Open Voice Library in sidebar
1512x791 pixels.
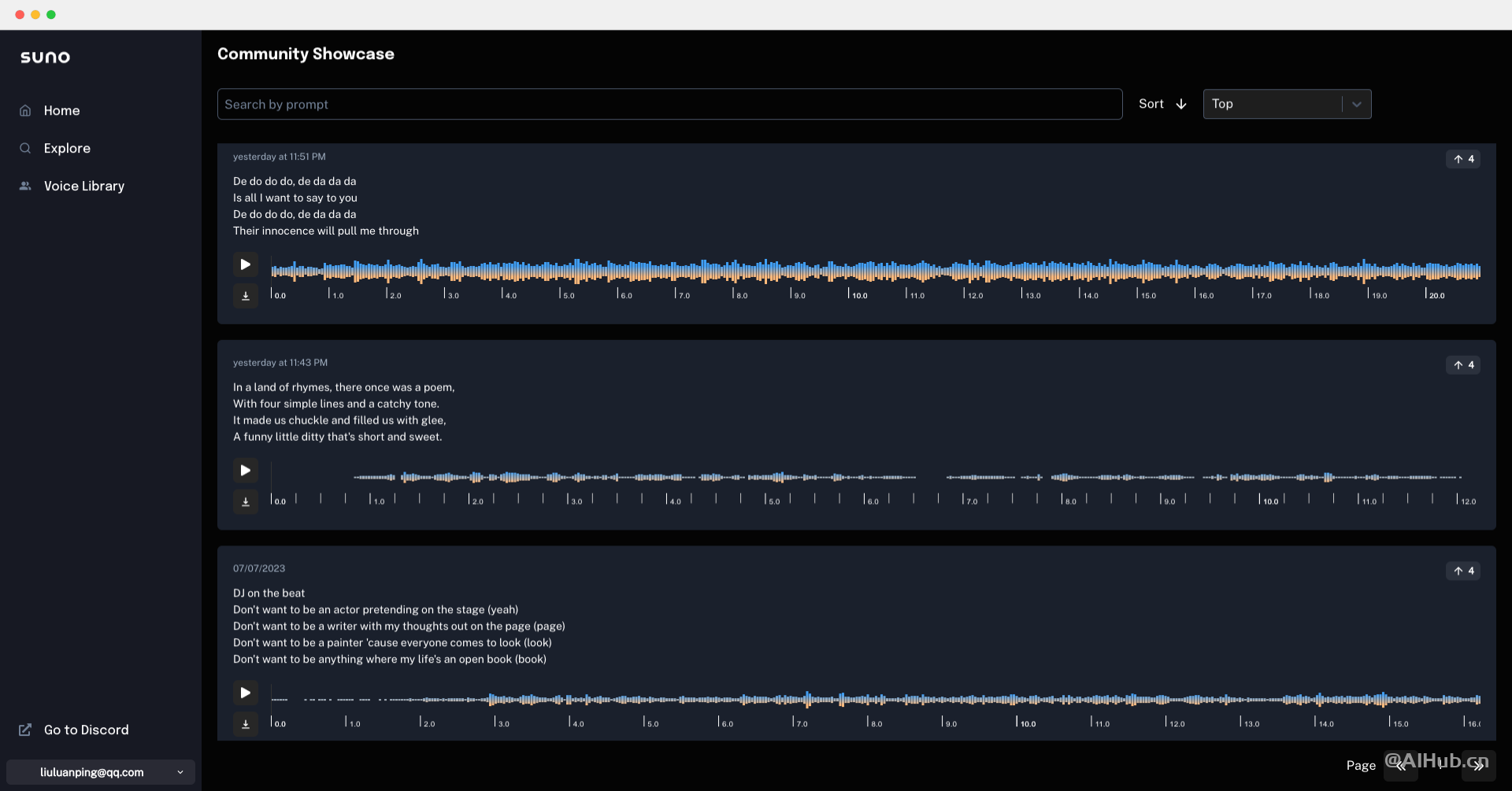(83, 186)
